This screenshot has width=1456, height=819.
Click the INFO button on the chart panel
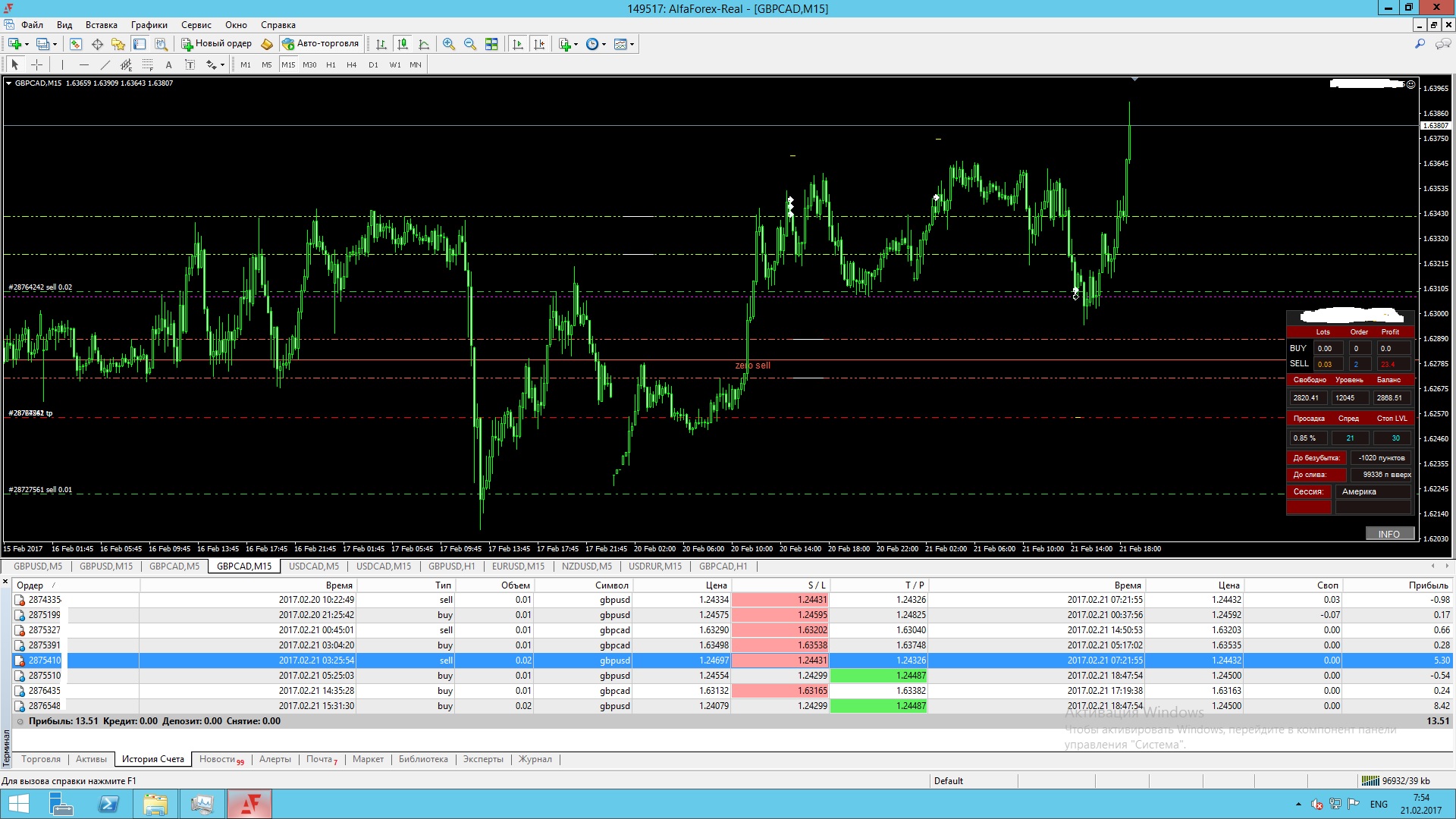tap(1389, 534)
